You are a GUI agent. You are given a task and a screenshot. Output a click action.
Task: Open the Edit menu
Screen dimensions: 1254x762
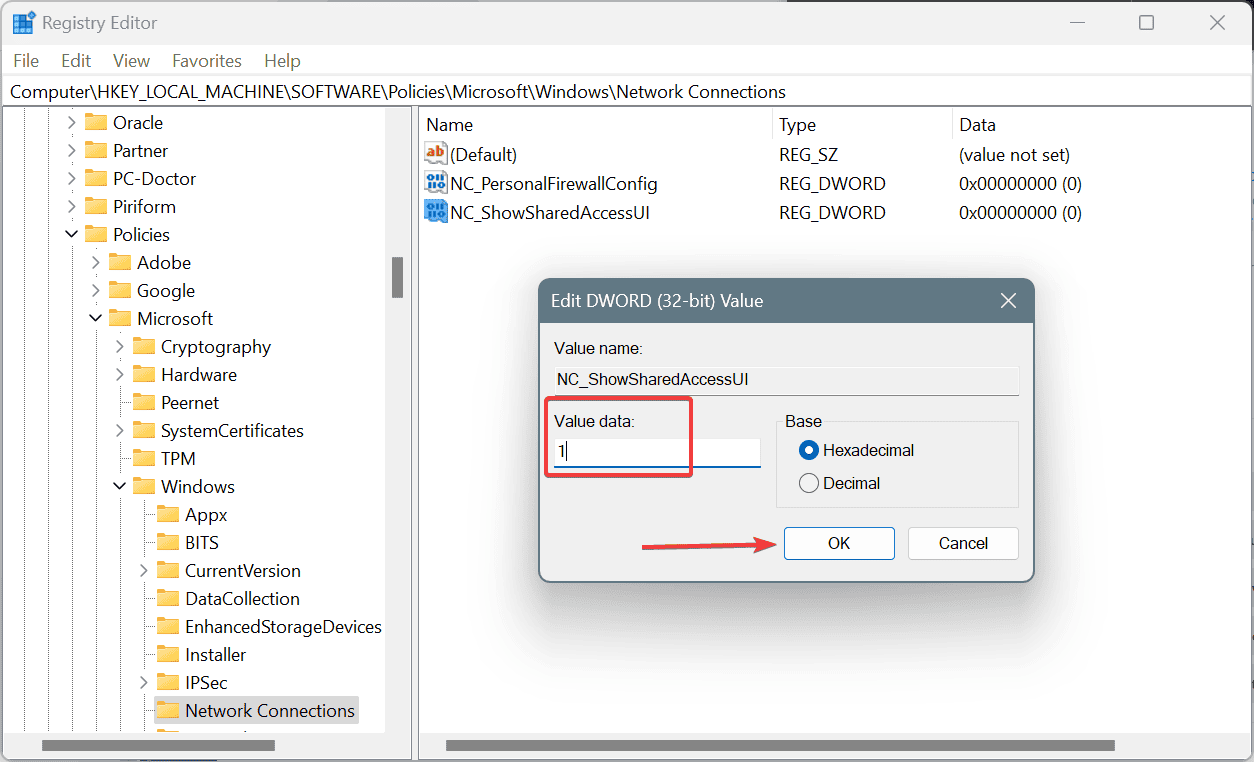[76, 61]
